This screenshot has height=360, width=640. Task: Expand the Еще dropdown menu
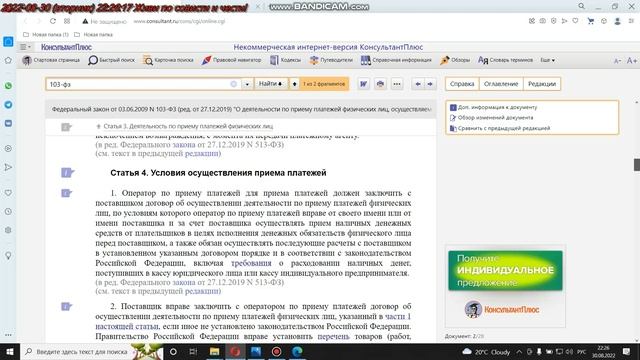point(547,60)
